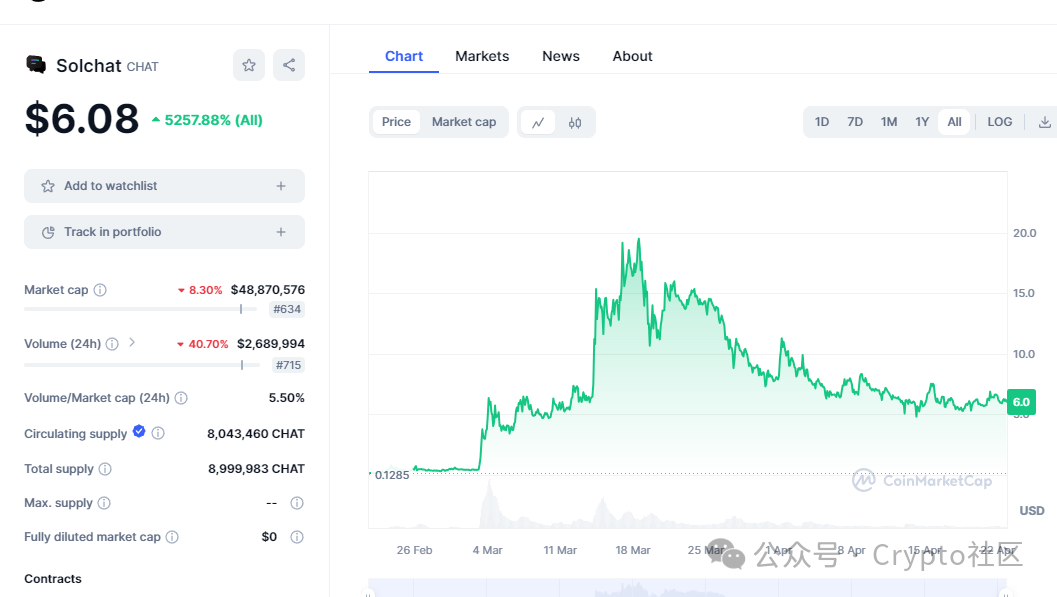Image resolution: width=1057 pixels, height=597 pixels.
Task: Select the Price chart toggle
Action: [396, 122]
